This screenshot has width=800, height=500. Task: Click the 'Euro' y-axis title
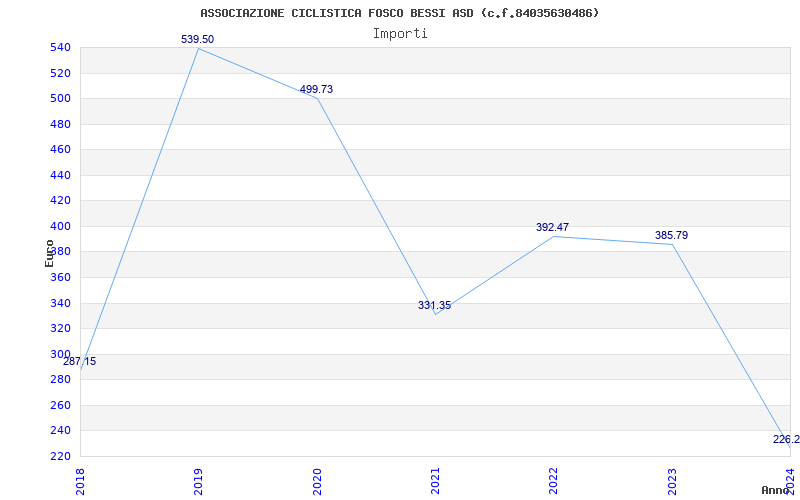(49, 253)
